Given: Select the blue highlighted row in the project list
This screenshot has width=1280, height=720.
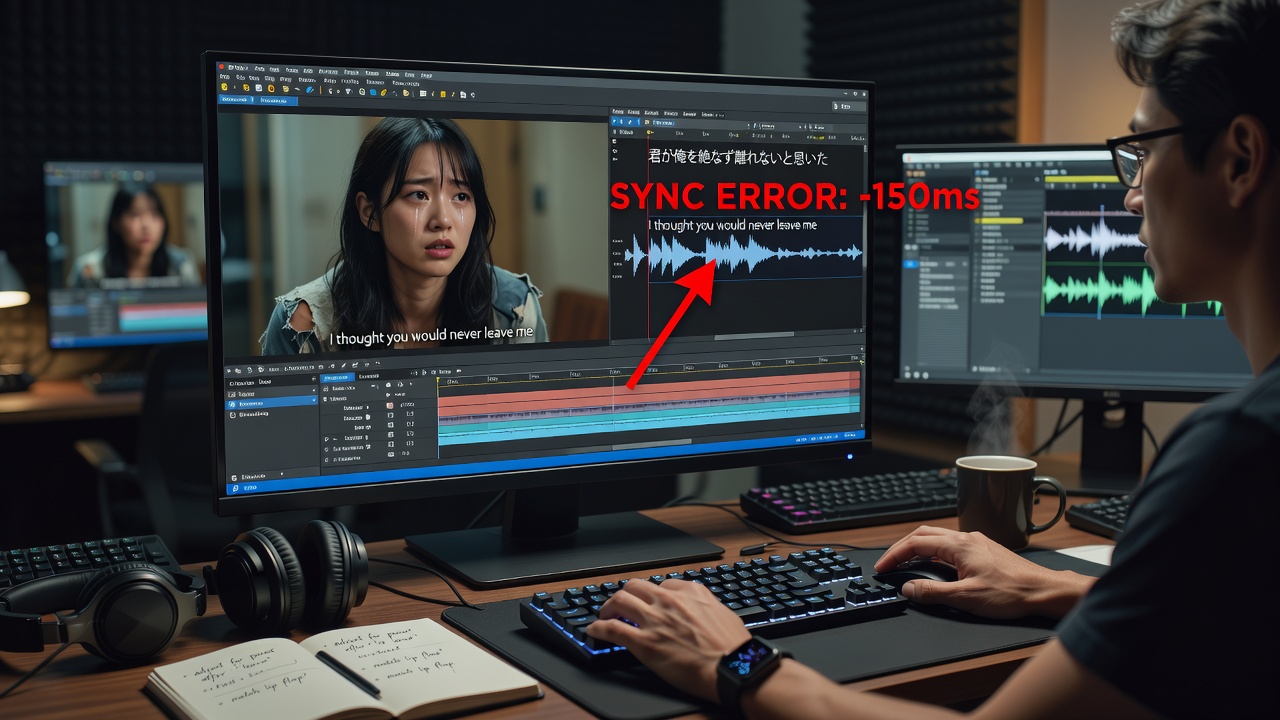Looking at the screenshot, I should click(x=272, y=402).
